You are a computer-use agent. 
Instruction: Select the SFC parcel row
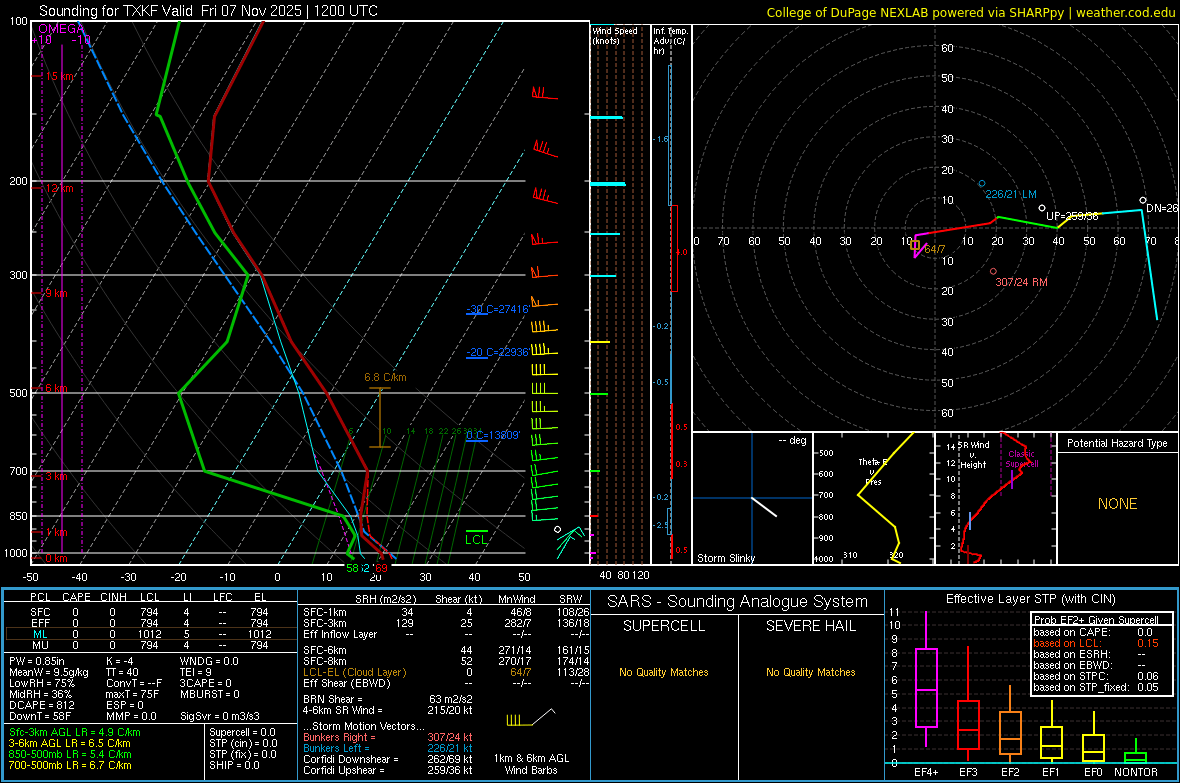click(151, 612)
